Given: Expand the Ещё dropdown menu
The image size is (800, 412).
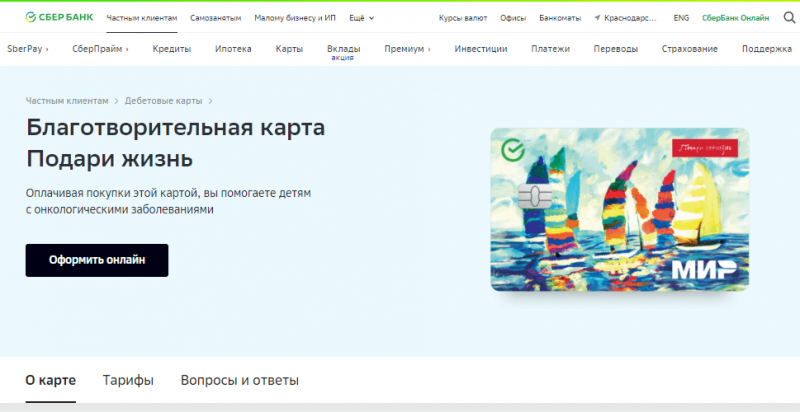Looking at the screenshot, I should click(361, 18).
